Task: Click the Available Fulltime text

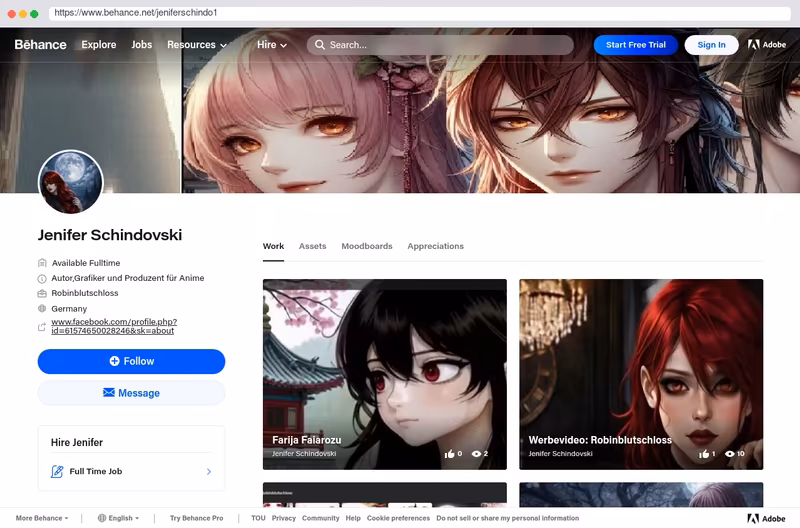Action: [x=86, y=263]
